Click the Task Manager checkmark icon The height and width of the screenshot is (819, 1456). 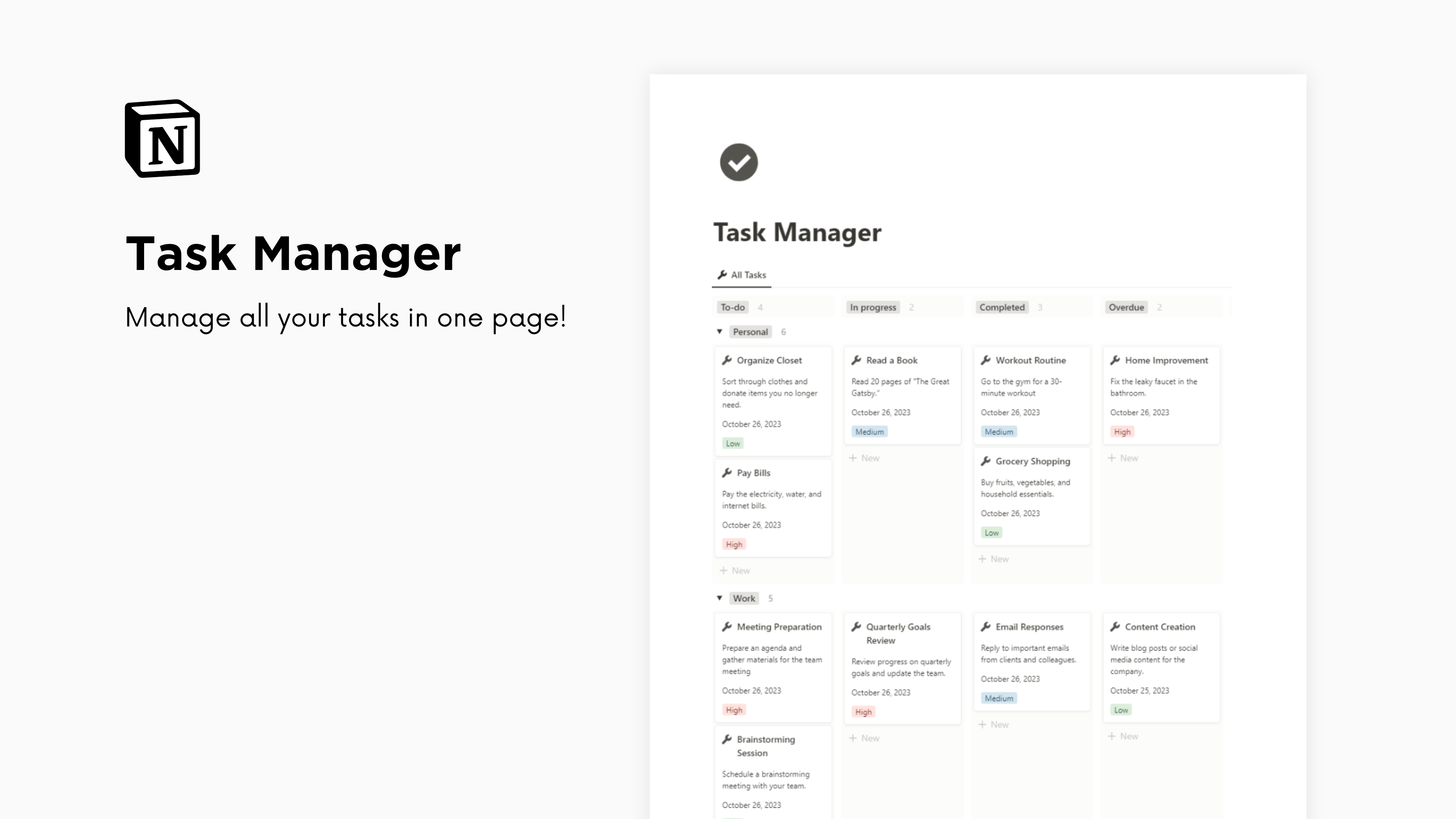[738, 162]
